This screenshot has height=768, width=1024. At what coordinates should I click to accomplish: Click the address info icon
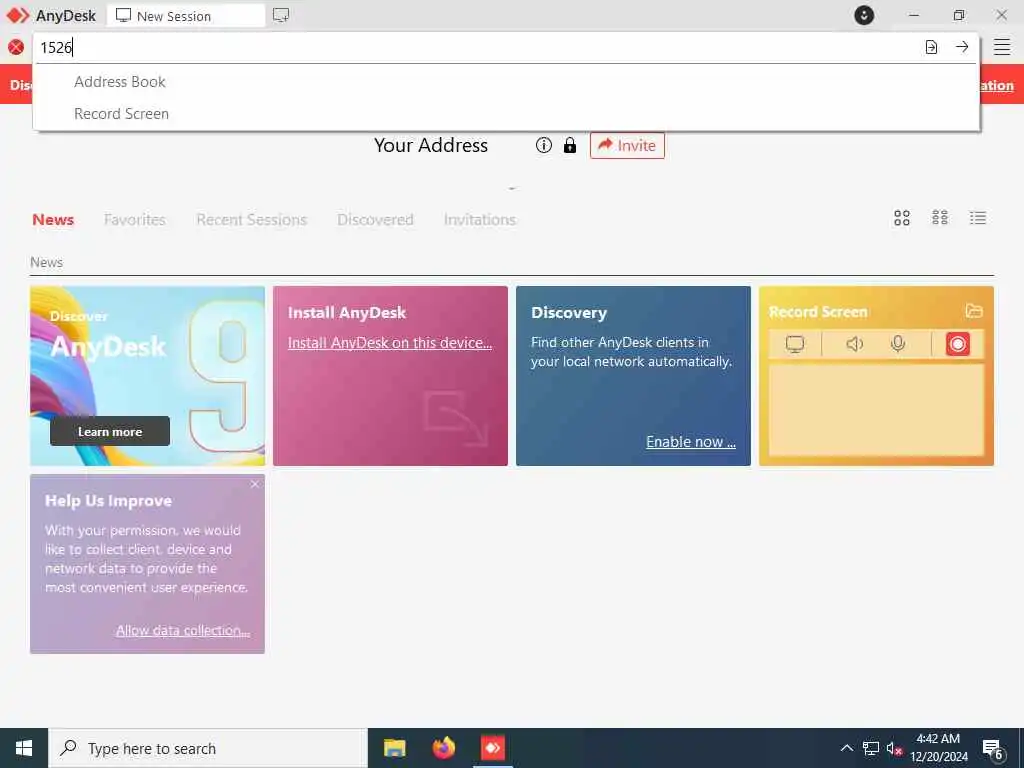(x=543, y=145)
